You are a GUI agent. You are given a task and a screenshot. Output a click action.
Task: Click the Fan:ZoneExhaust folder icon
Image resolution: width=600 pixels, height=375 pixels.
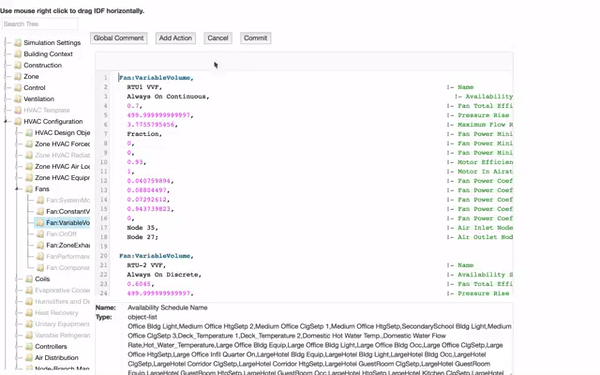pos(40,245)
